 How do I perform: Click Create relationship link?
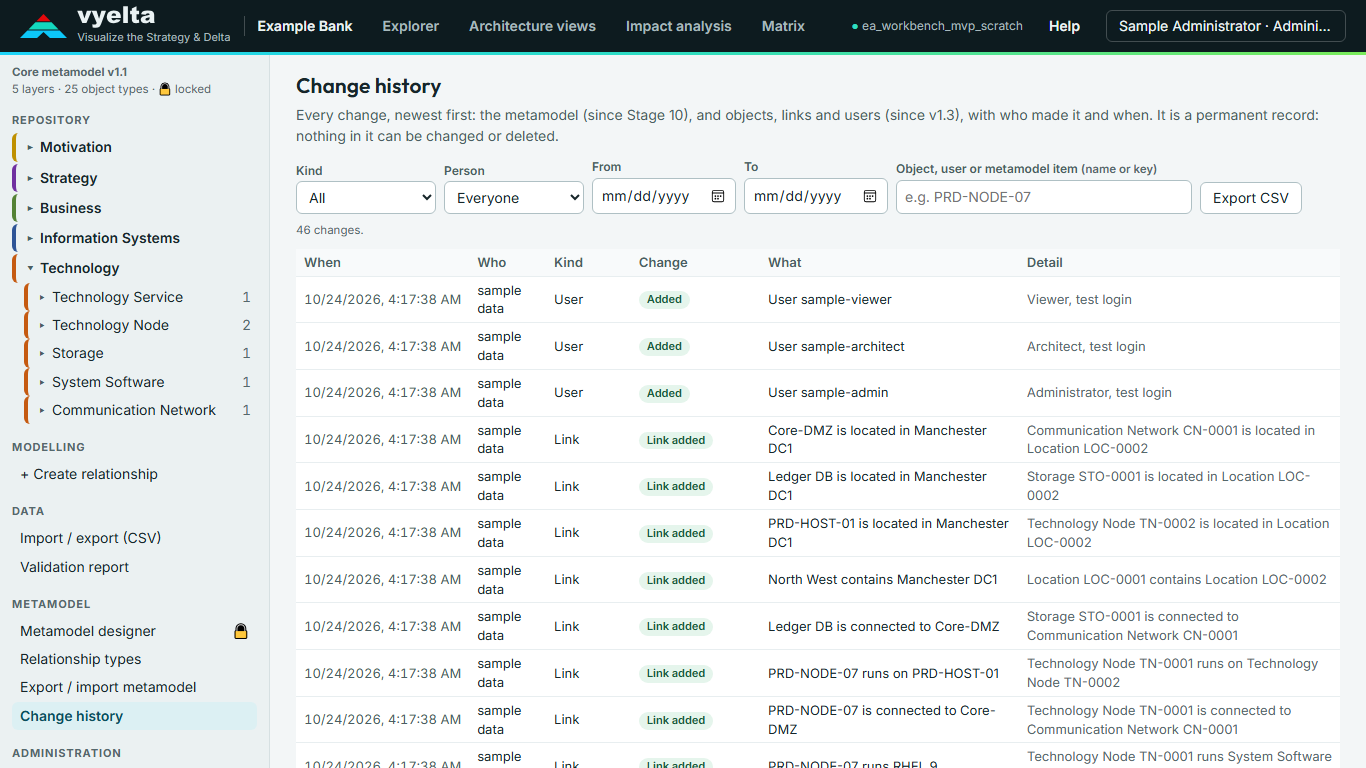89,474
